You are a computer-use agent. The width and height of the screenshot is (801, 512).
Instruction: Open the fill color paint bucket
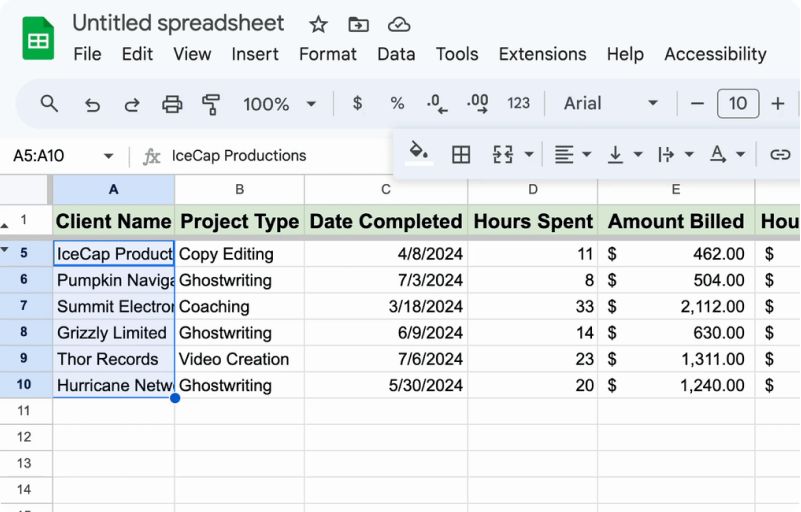click(419, 153)
